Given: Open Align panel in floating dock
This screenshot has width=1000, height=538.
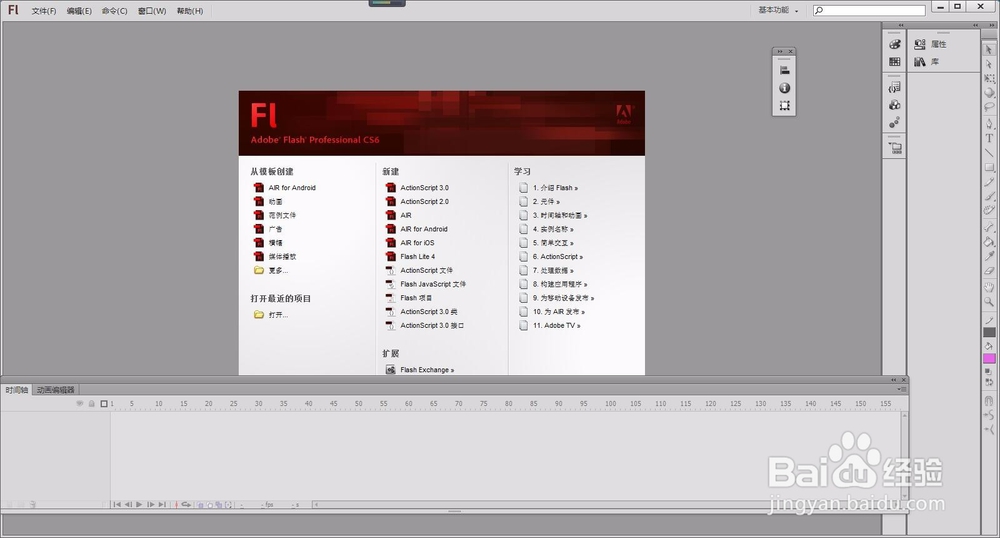Looking at the screenshot, I should (x=784, y=71).
